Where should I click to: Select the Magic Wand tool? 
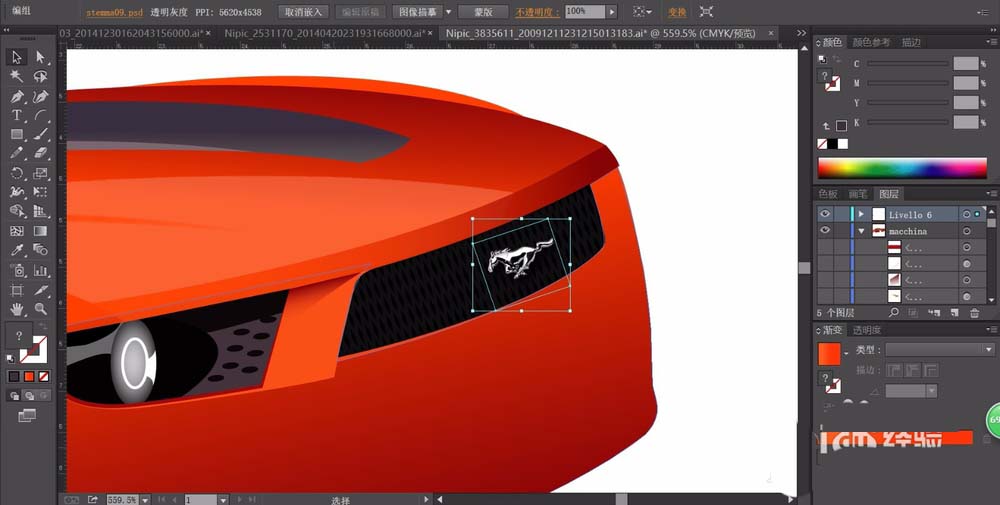(x=17, y=77)
